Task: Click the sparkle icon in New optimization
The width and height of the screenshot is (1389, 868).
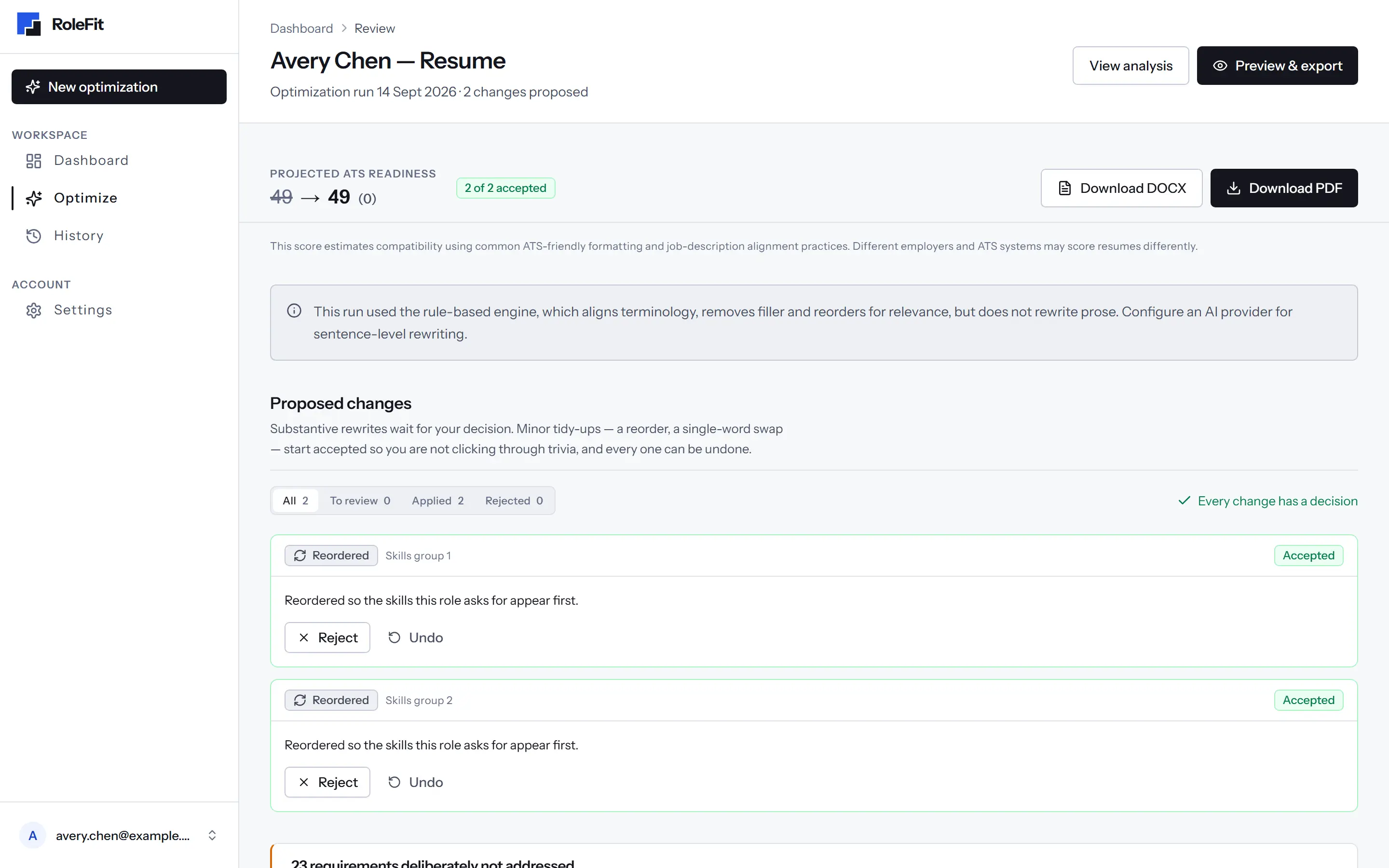Action: coord(33,87)
